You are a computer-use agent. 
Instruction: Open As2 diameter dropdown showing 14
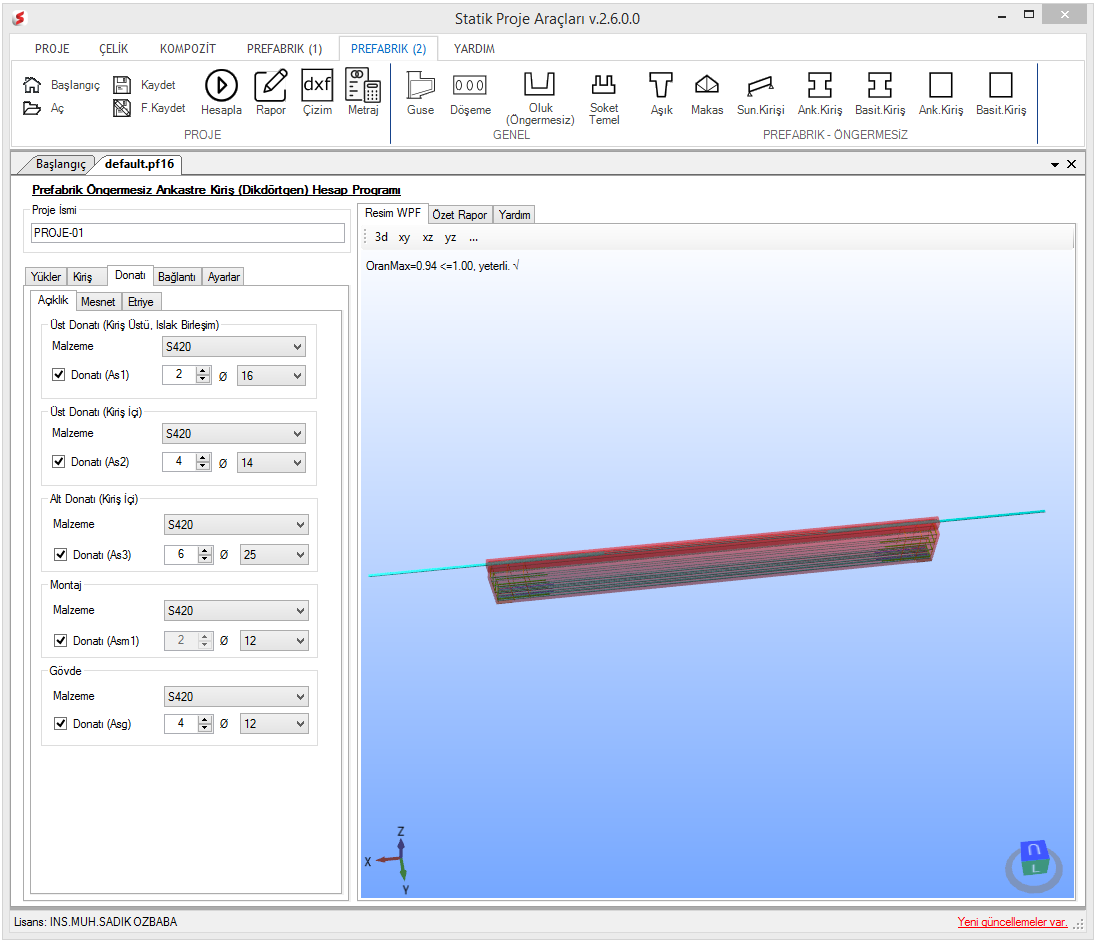coord(272,462)
